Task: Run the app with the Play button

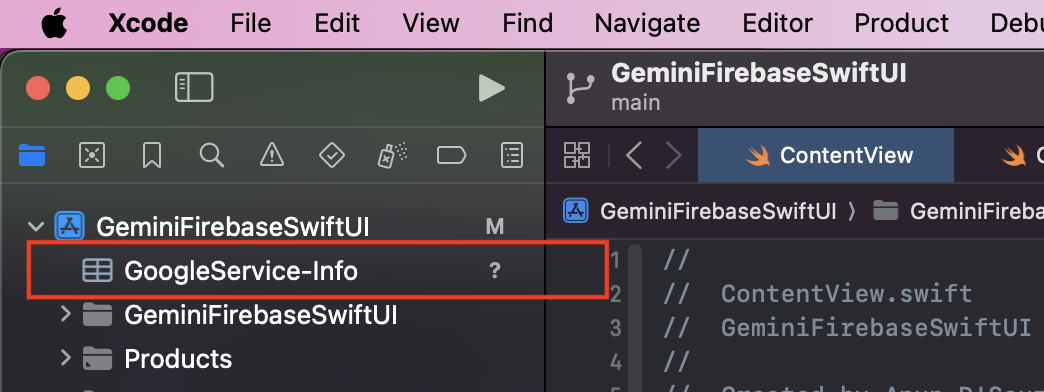Action: tap(491, 88)
